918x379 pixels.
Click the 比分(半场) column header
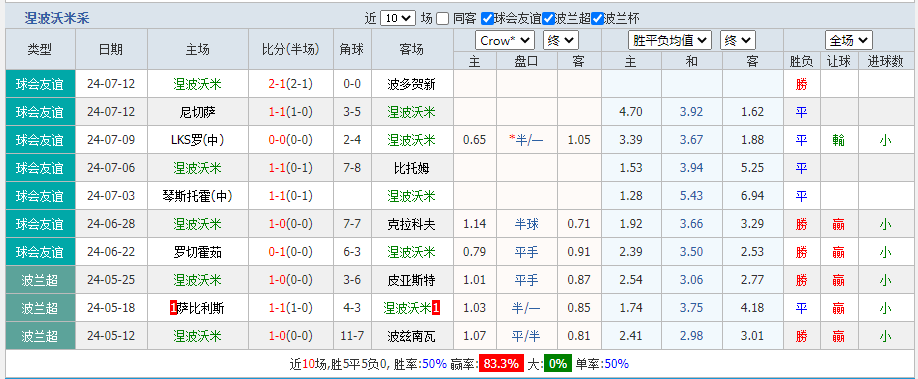coord(291,49)
